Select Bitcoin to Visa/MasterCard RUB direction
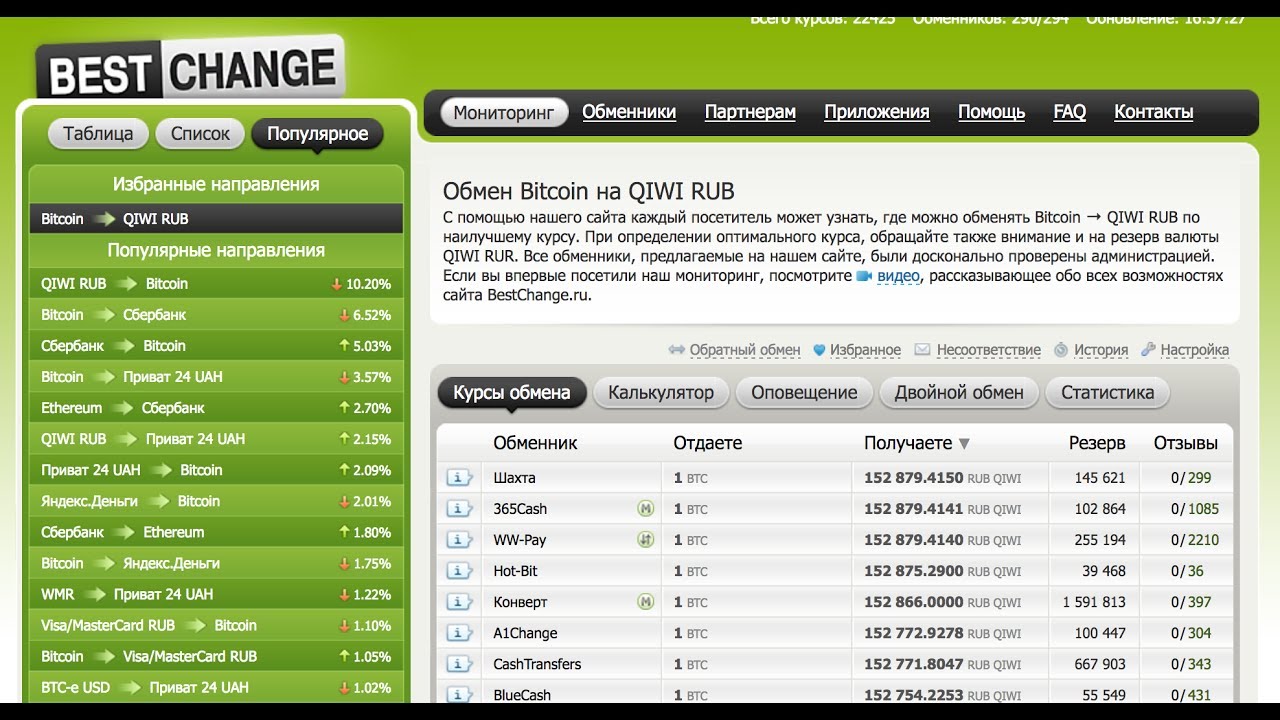The height and width of the screenshot is (720, 1280). [x=216, y=656]
